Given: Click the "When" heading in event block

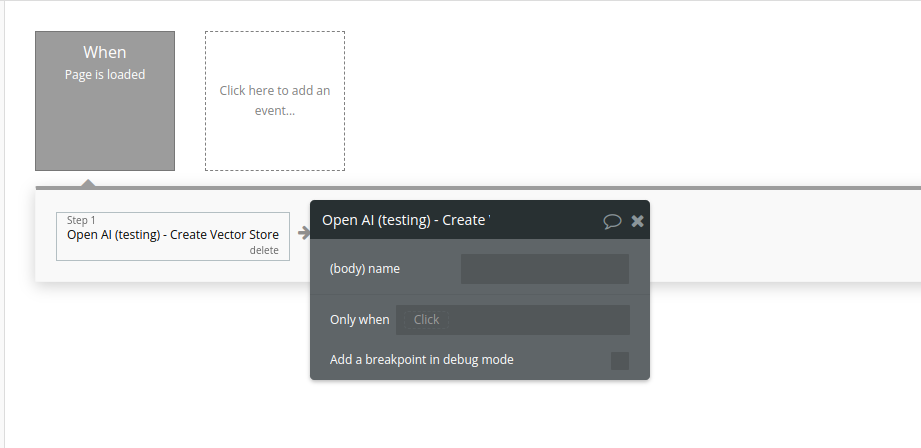Looking at the screenshot, I should 105,52.
